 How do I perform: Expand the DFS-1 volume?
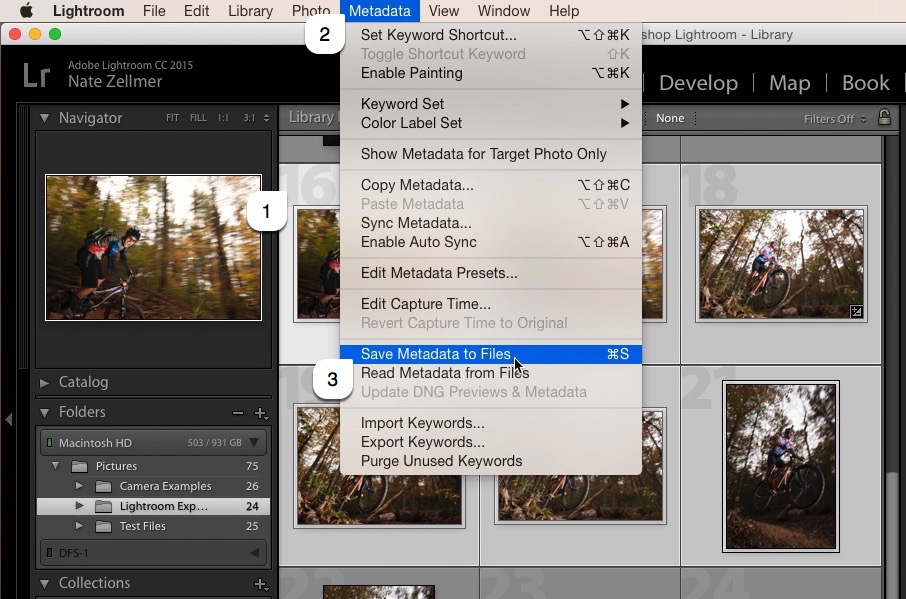tap(254, 553)
